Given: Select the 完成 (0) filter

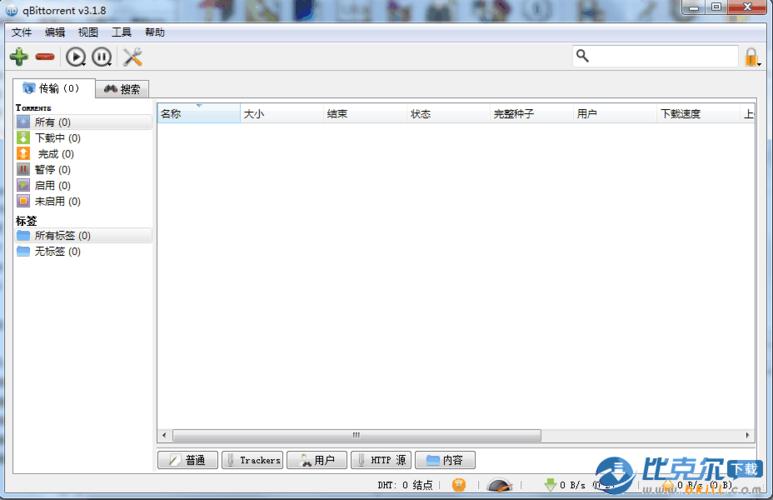Looking at the screenshot, I should pyautogui.click(x=84, y=154).
